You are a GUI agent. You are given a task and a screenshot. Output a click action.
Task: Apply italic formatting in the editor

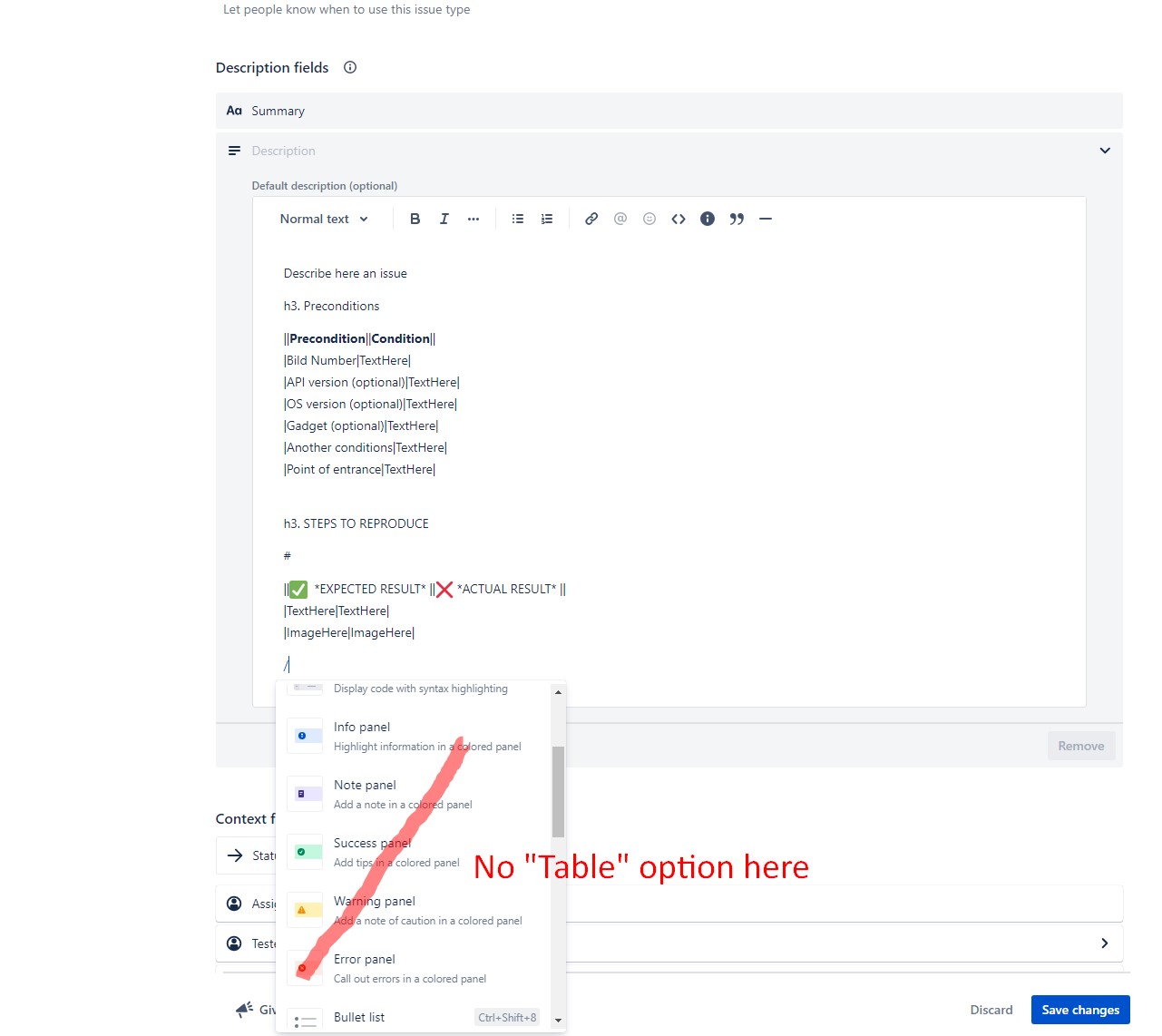(x=444, y=219)
